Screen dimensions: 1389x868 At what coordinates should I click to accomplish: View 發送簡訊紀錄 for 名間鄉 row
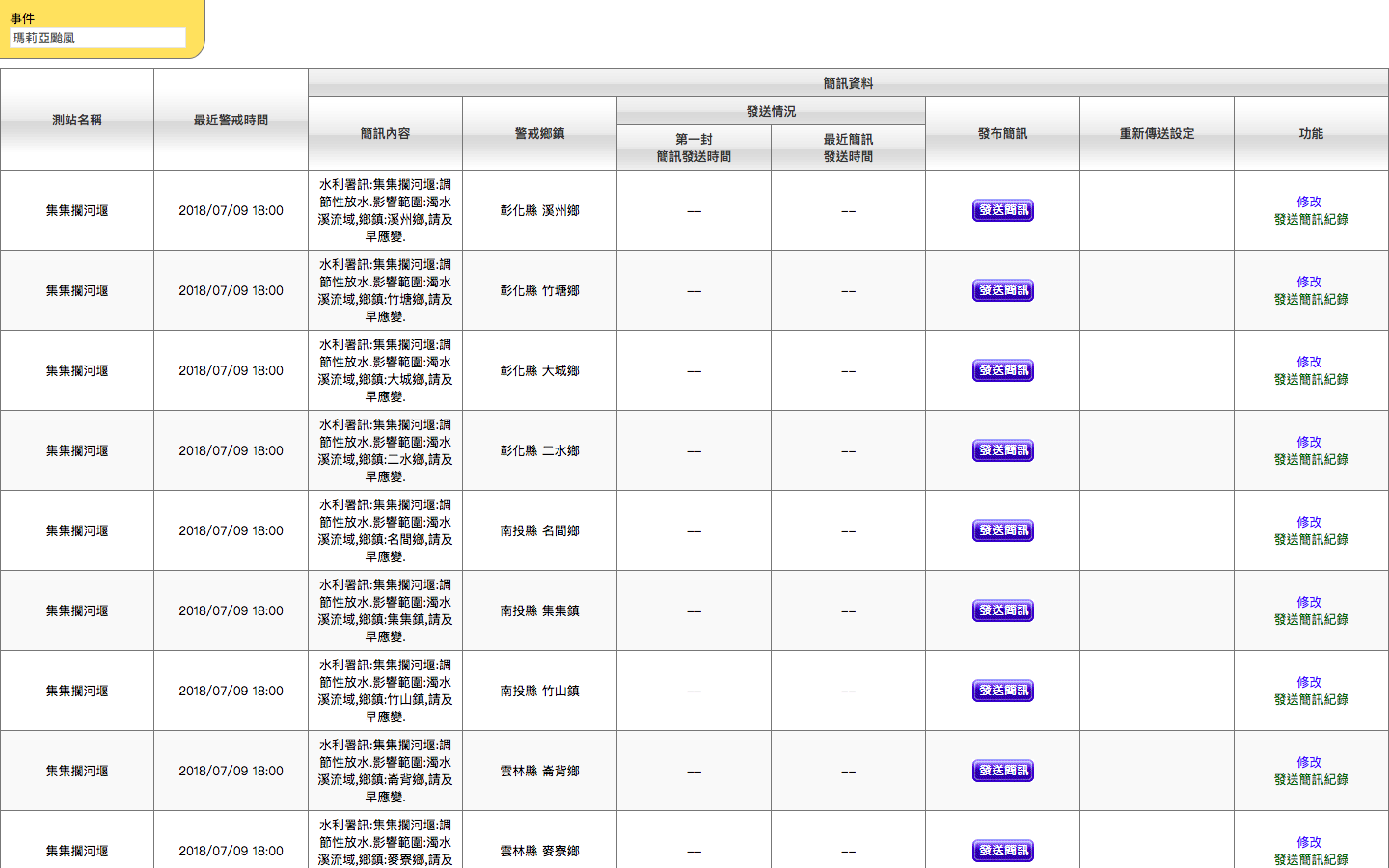tap(1311, 539)
